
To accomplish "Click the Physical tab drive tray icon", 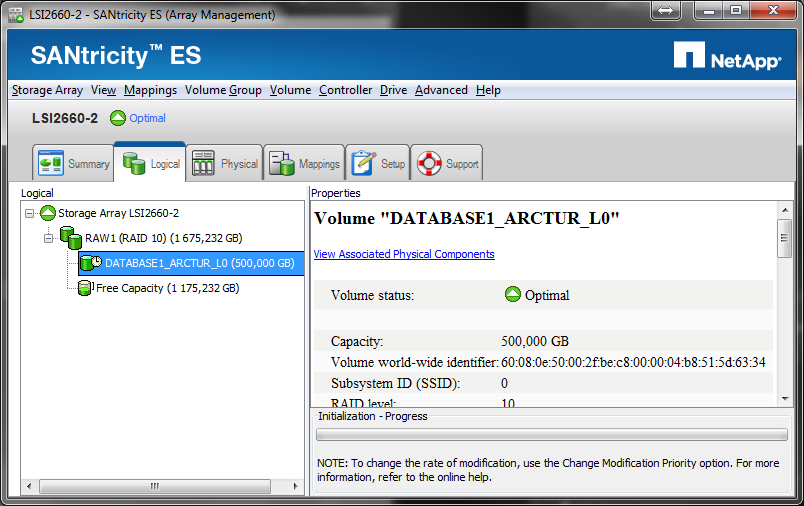I will pos(204,164).
